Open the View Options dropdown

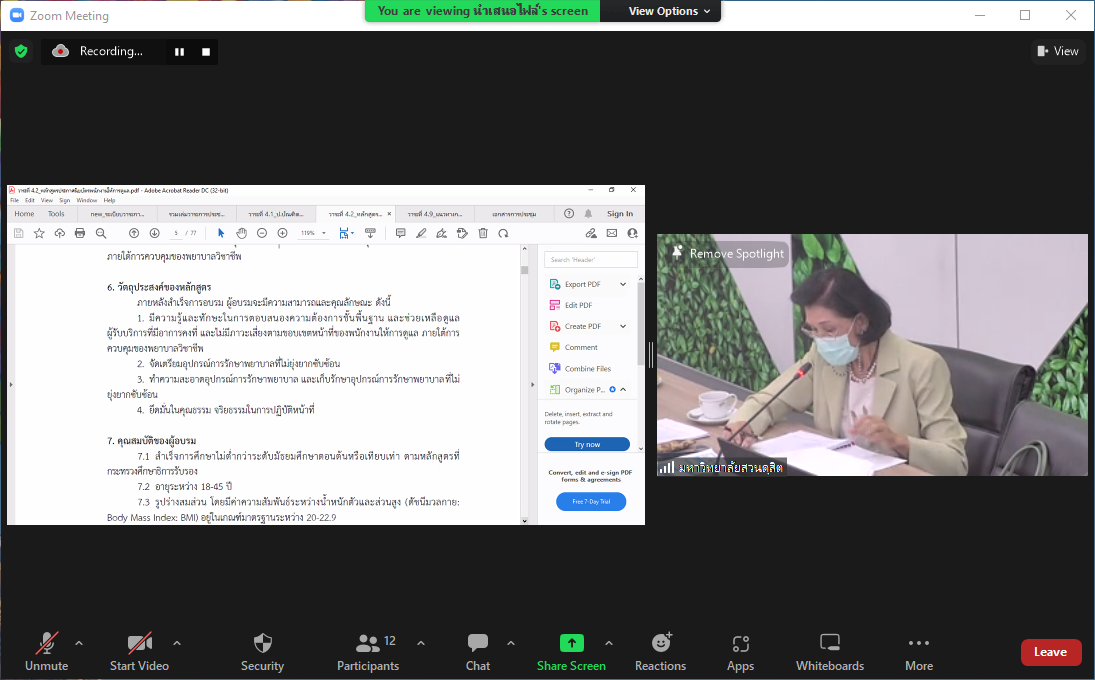tap(670, 11)
